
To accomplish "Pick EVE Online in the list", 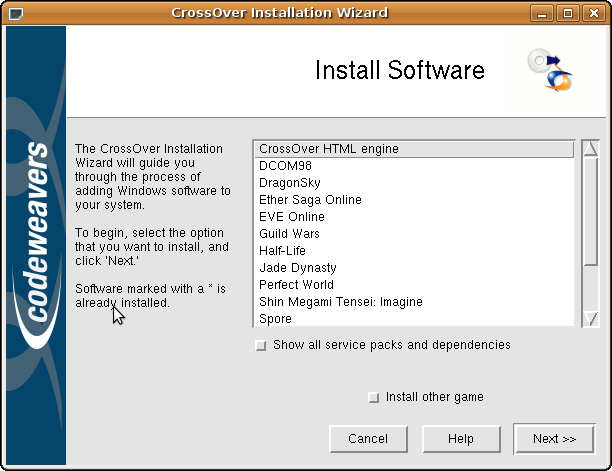I will pyautogui.click(x=292, y=217).
